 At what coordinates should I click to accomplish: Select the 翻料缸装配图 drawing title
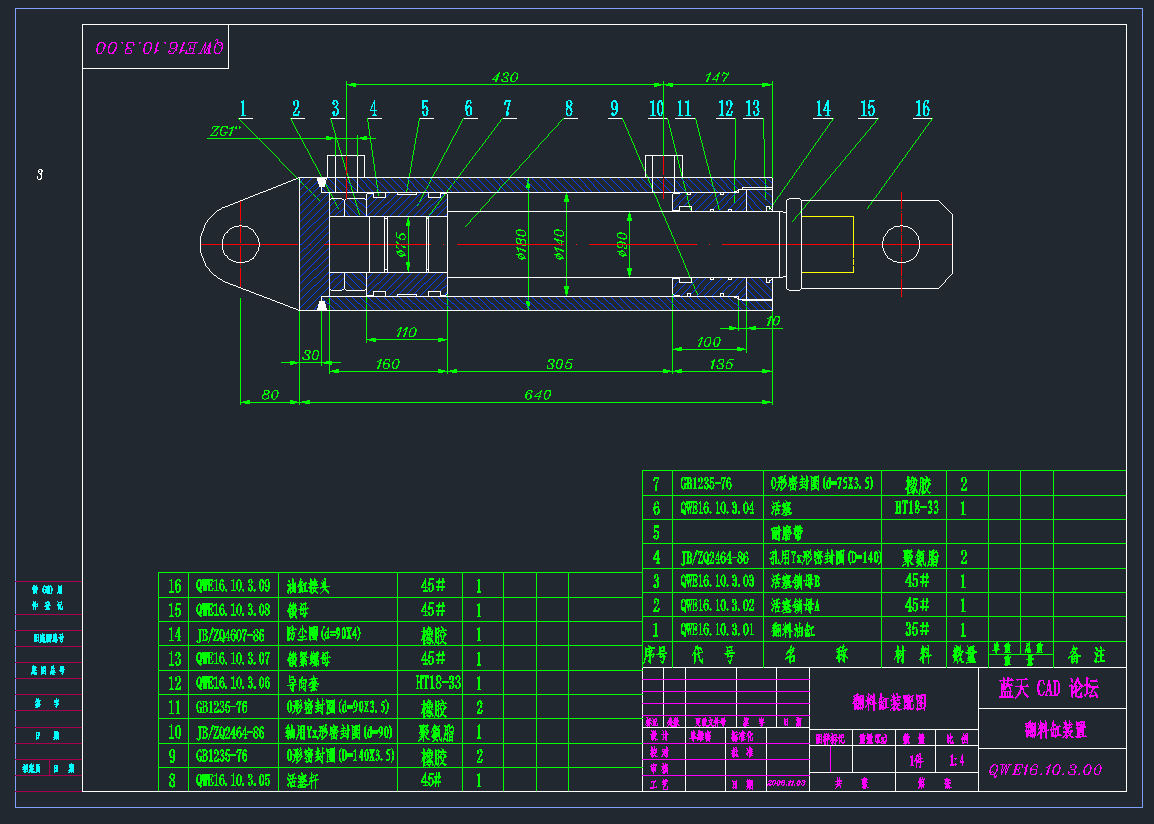(x=889, y=703)
